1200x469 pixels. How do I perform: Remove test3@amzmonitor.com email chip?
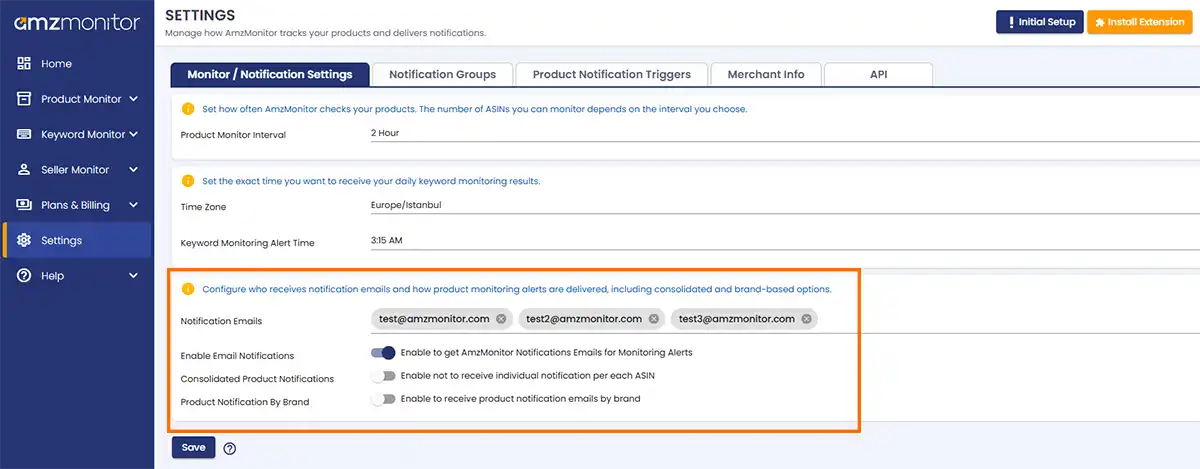tap(806, 319)
